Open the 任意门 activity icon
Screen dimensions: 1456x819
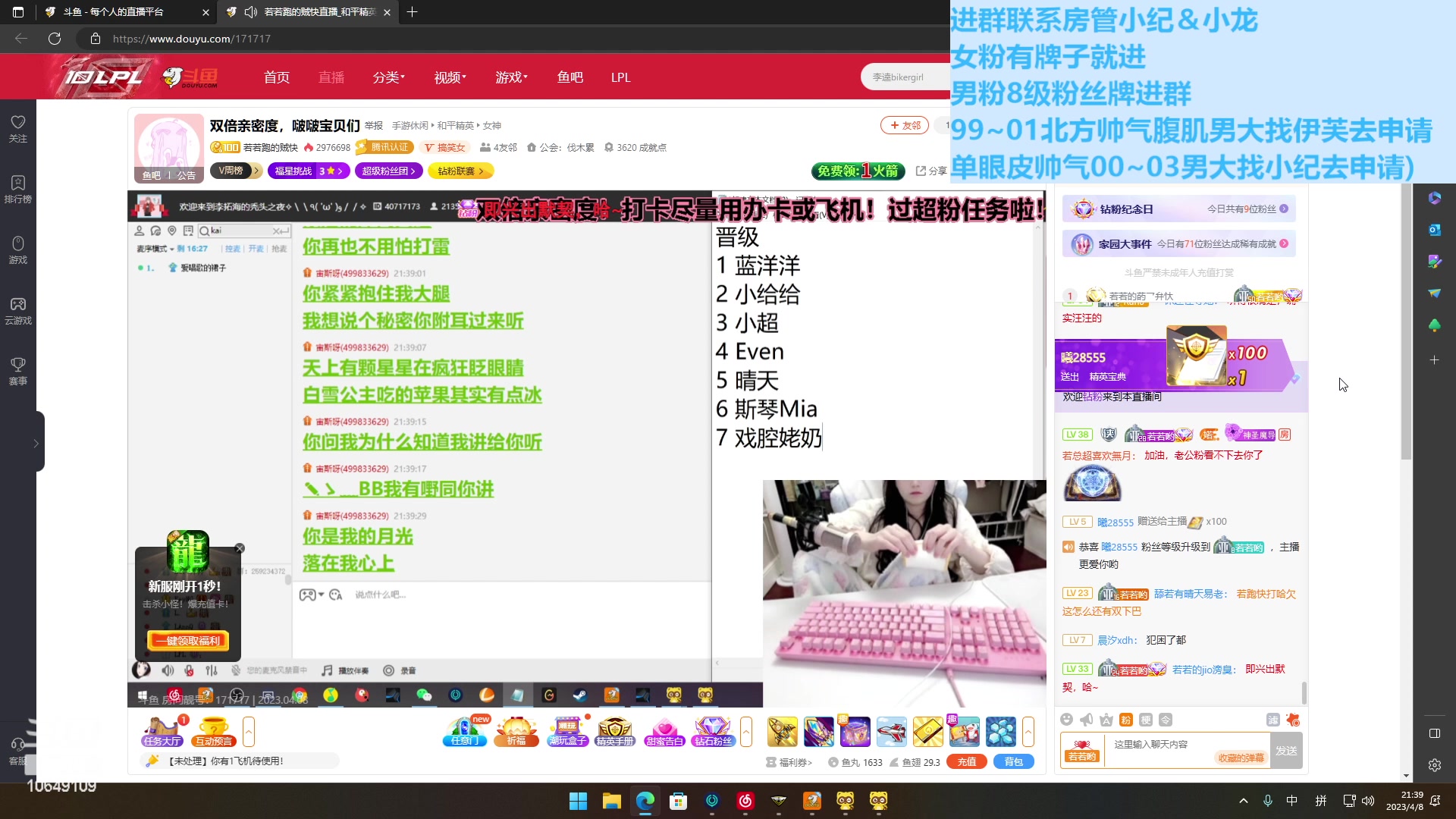(x=464, y=730)
